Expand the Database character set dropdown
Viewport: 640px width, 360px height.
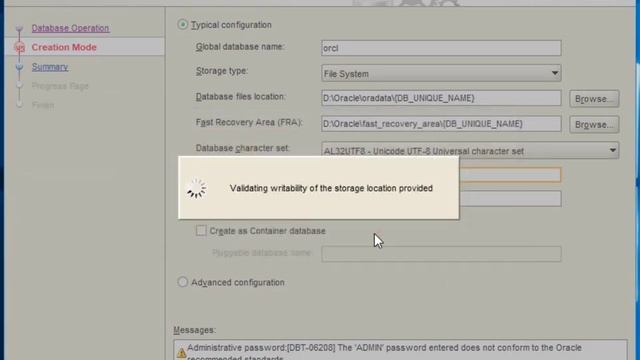coord(470,151)
